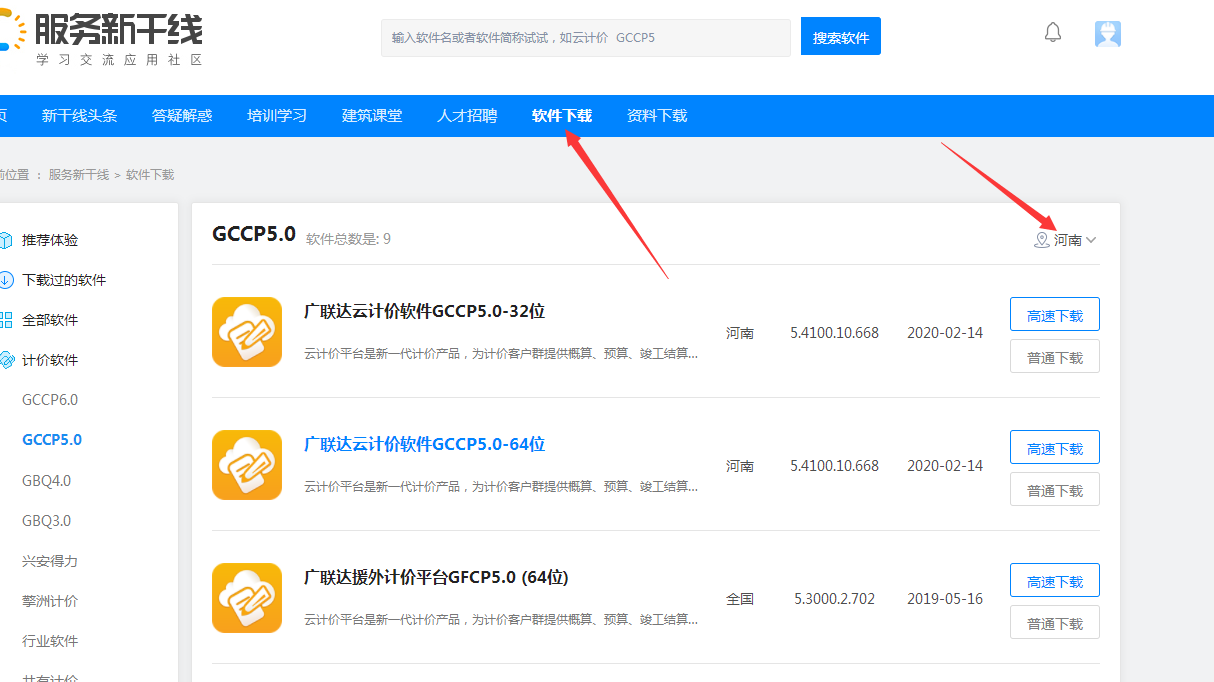
Task: Select GCCP6.0 in sidebar list
Action: pyautogui.click(x=50, y=400)
